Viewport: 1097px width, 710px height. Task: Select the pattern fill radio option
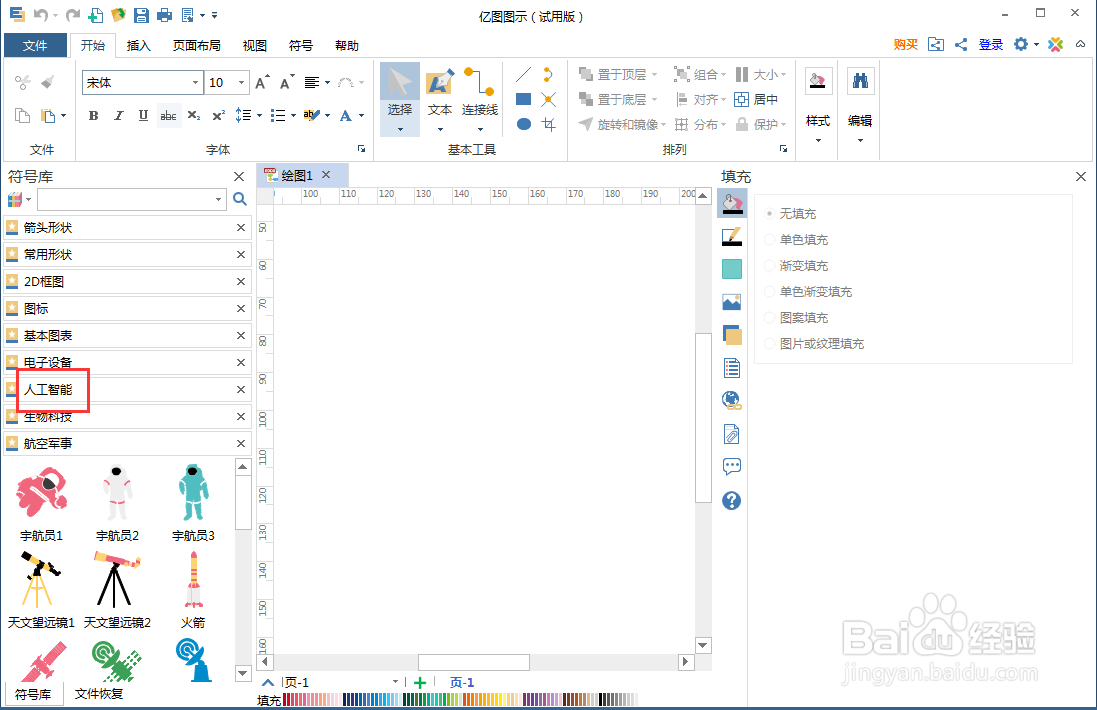coord(796,318)
